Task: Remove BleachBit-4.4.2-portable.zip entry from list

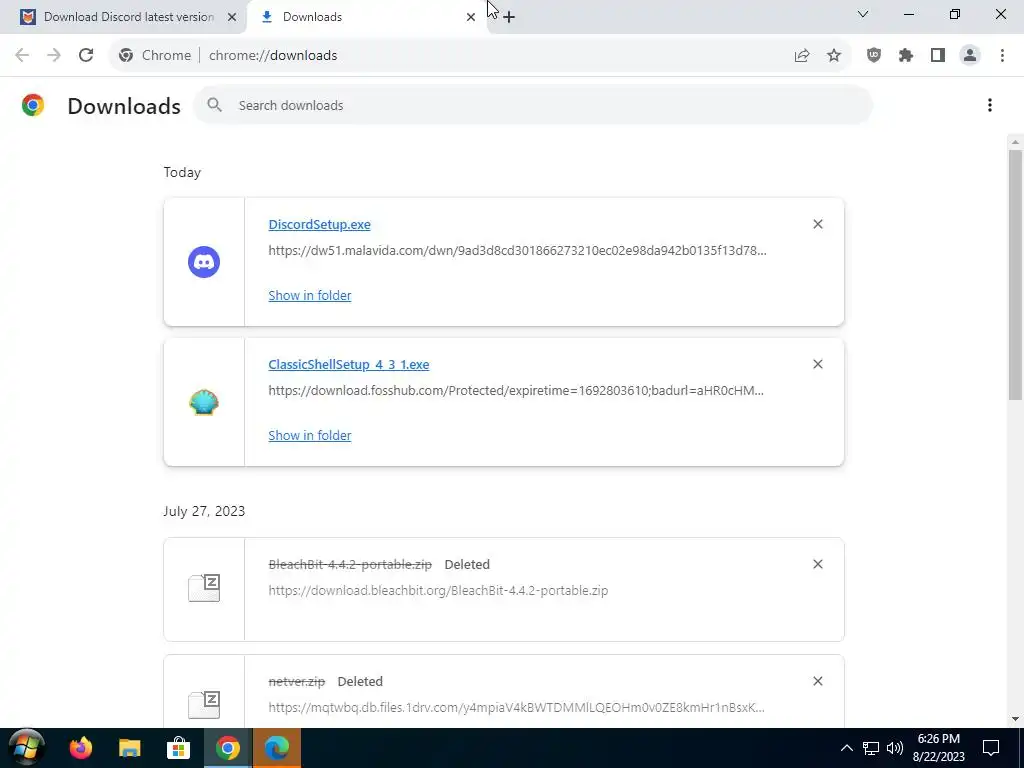Action: click(818, 564)
